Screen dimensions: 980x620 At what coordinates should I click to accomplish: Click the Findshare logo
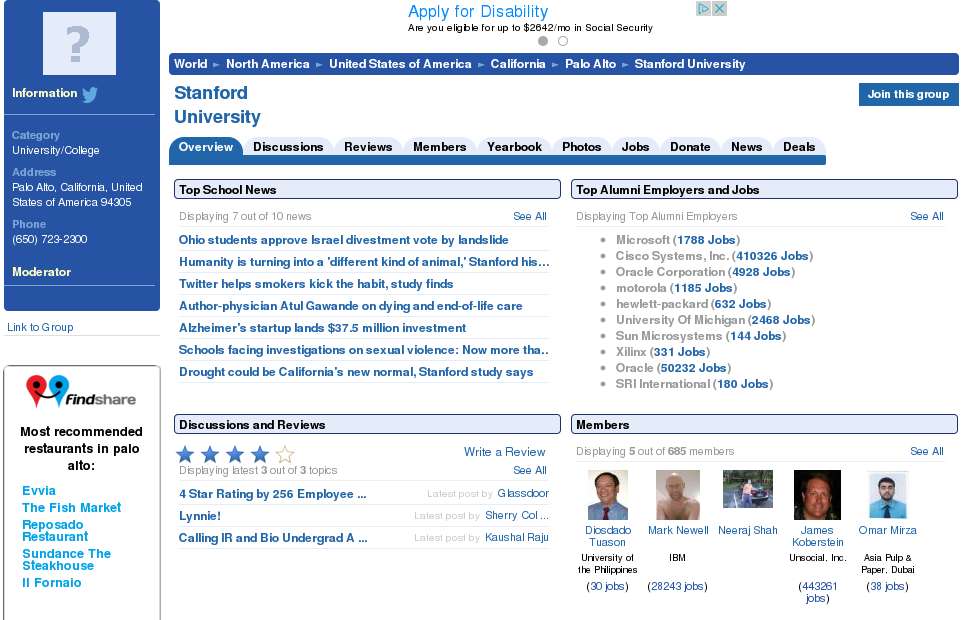(x=81, y=391)
